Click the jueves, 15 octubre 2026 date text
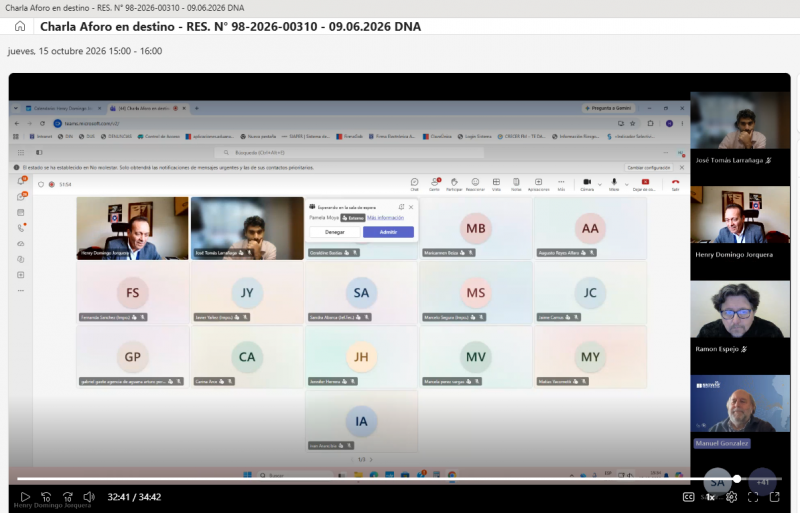This screenshot has height=513, width=800. (x=85, y=51)
